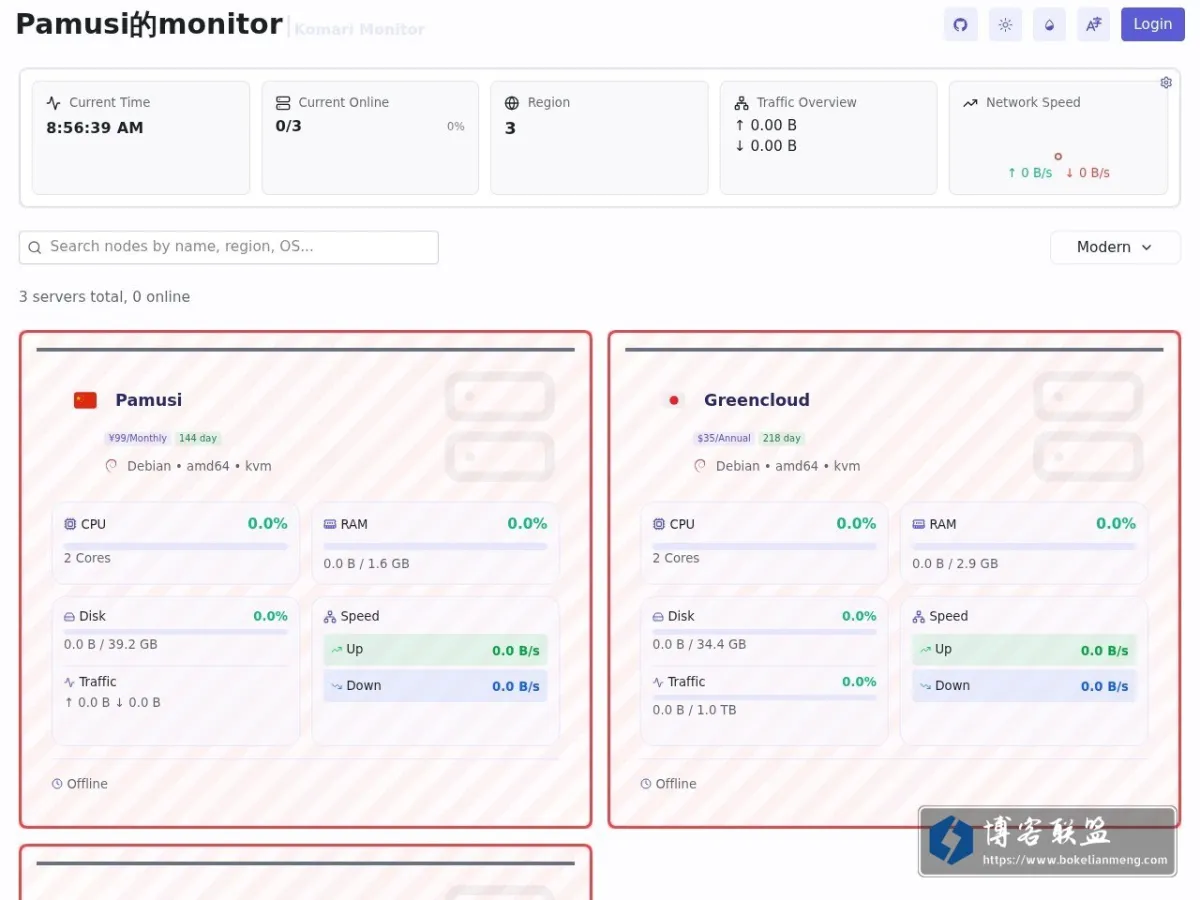Click the Komari Monitor subtitle

click(360, 30)
